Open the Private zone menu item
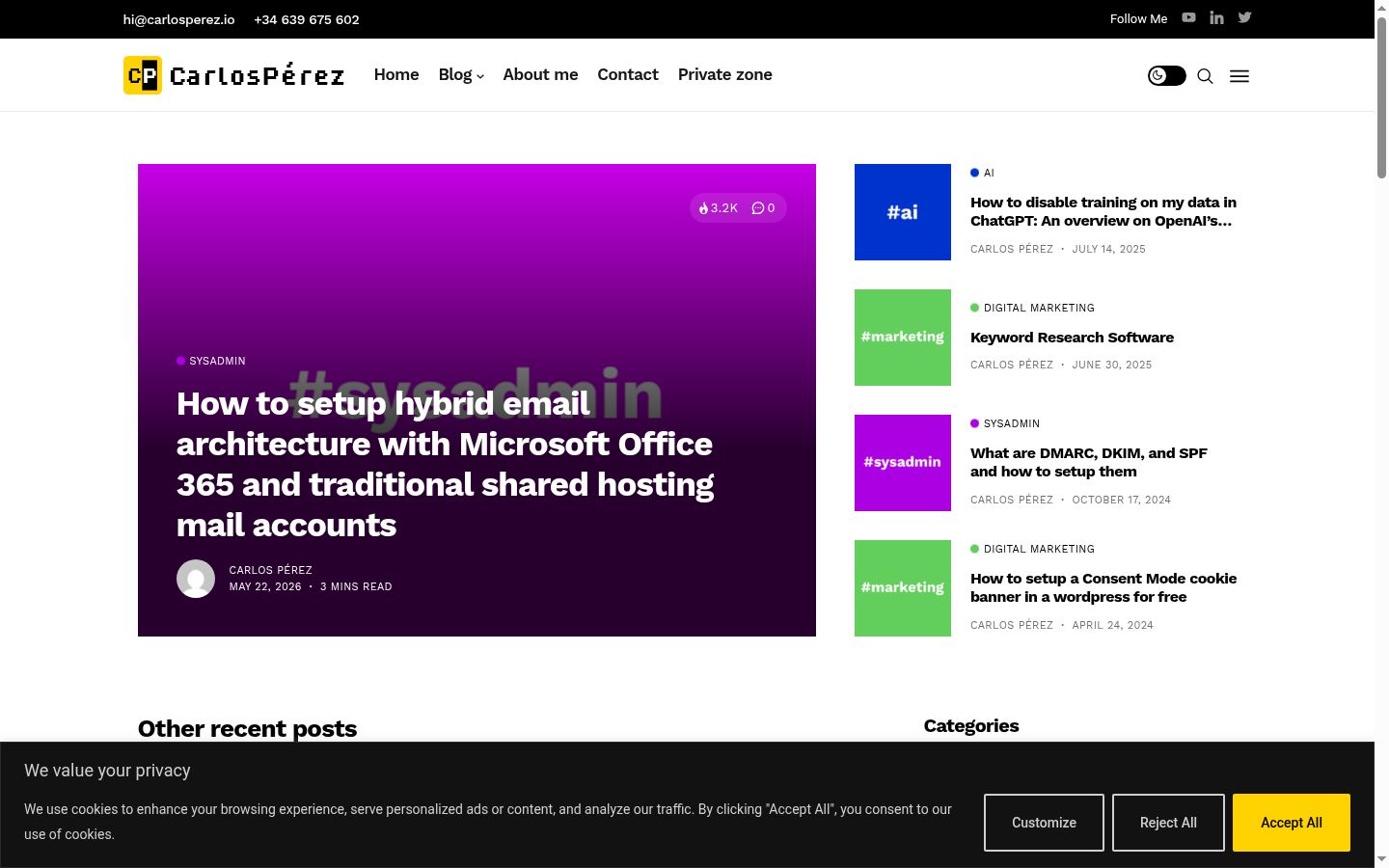Image resolution: width=1389 pixels, height=868 pixels. pos(725,75)
